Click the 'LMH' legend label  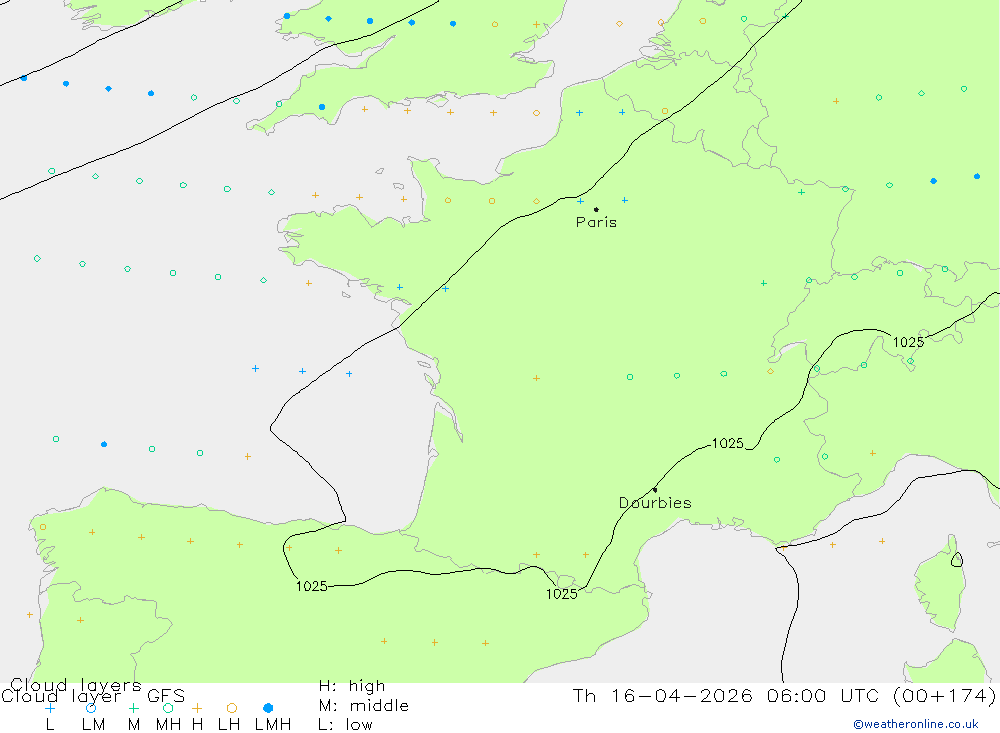273,725
